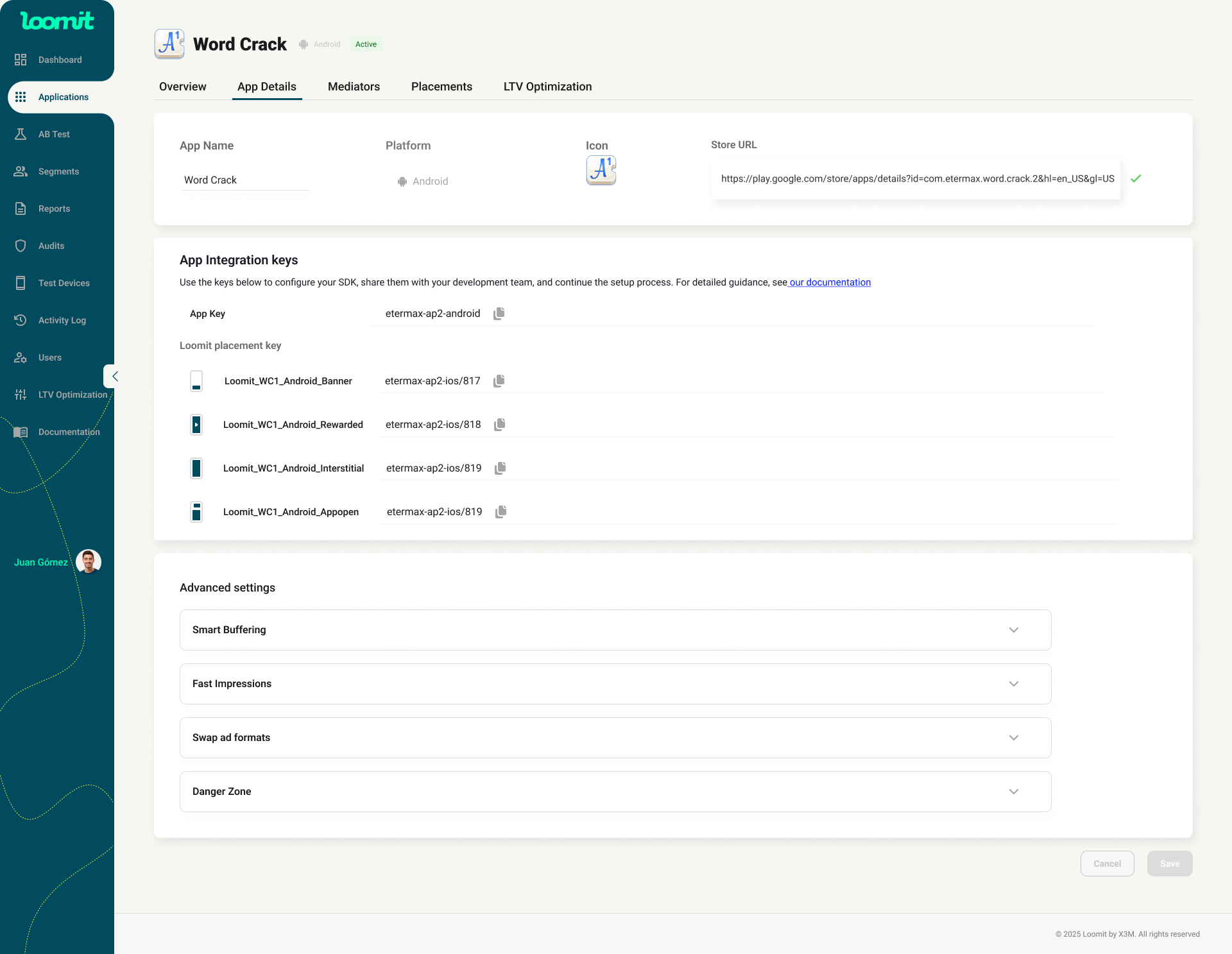Copy the Banner placement key
1232x954 pixels.
click(499, 381)
